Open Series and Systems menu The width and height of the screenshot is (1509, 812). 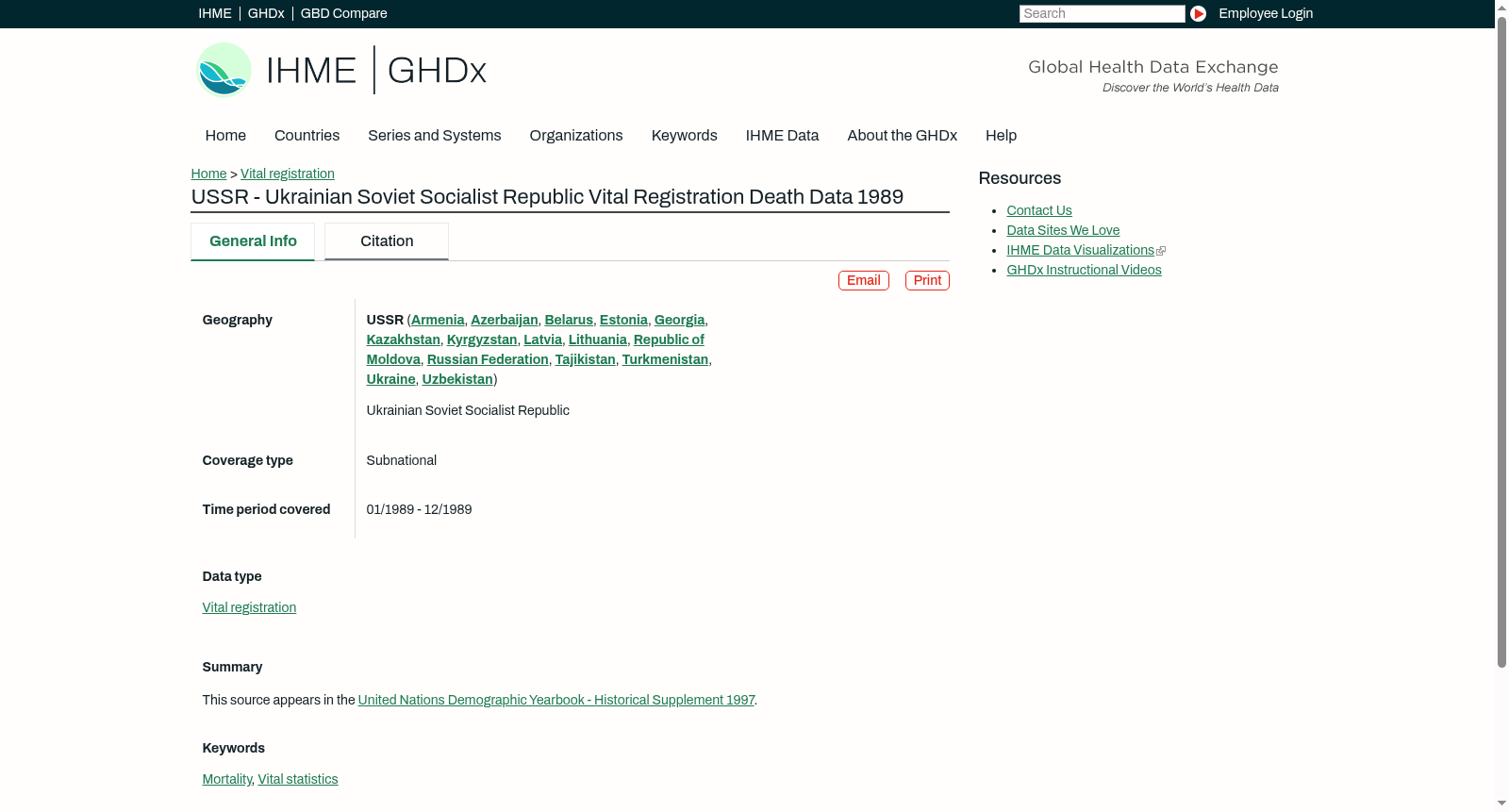[x=435, y=136]
